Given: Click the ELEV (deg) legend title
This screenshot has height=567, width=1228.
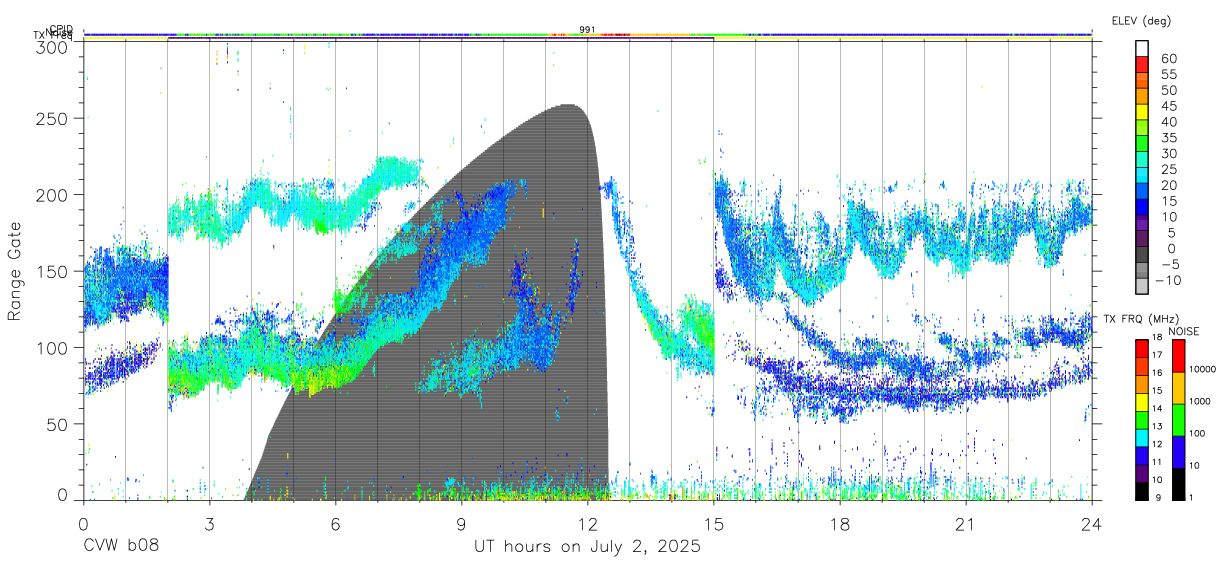Looking at the screenshot, I should click(1141, 20).
